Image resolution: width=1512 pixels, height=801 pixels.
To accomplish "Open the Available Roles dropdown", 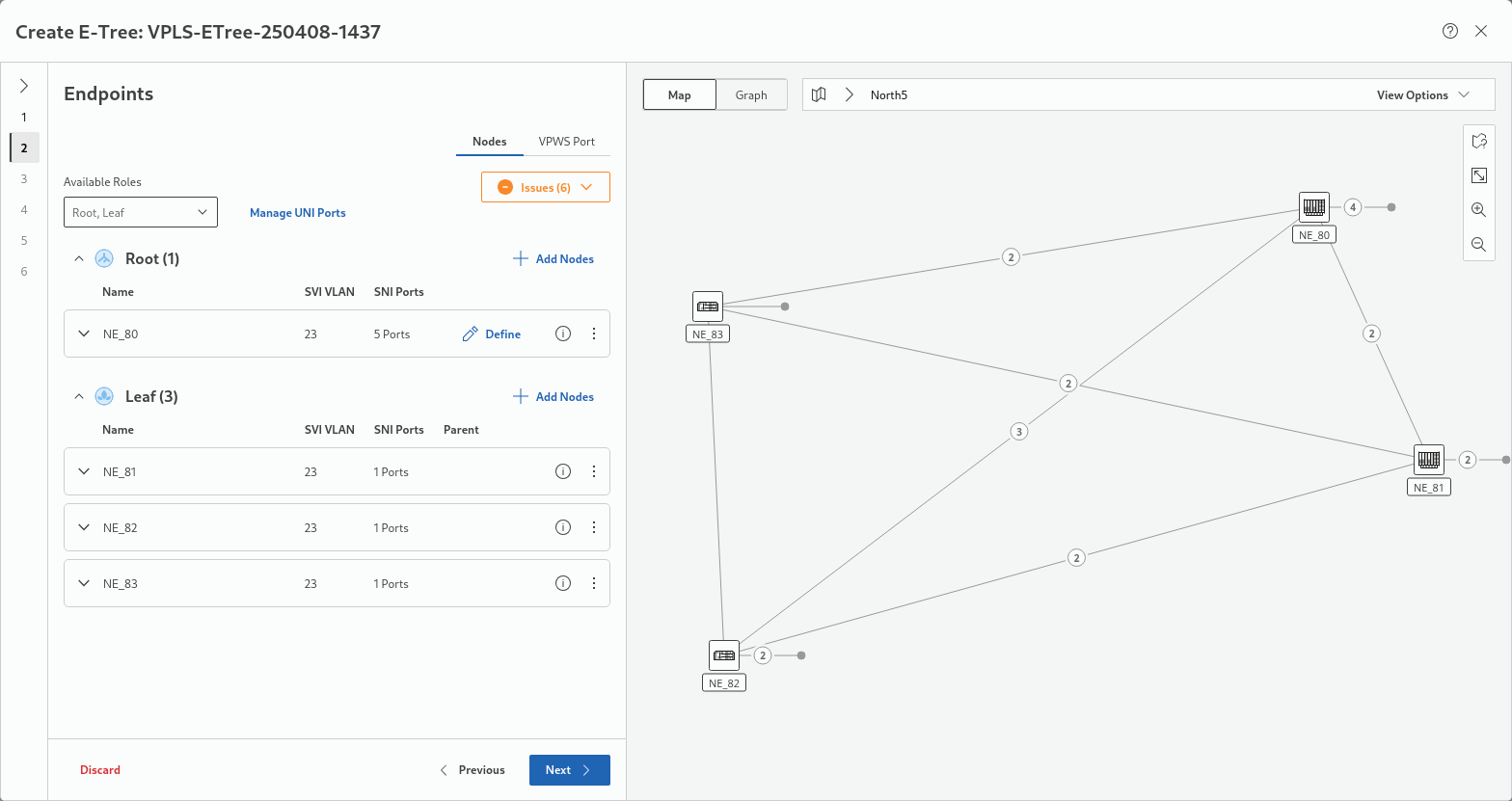I will 141,212.
